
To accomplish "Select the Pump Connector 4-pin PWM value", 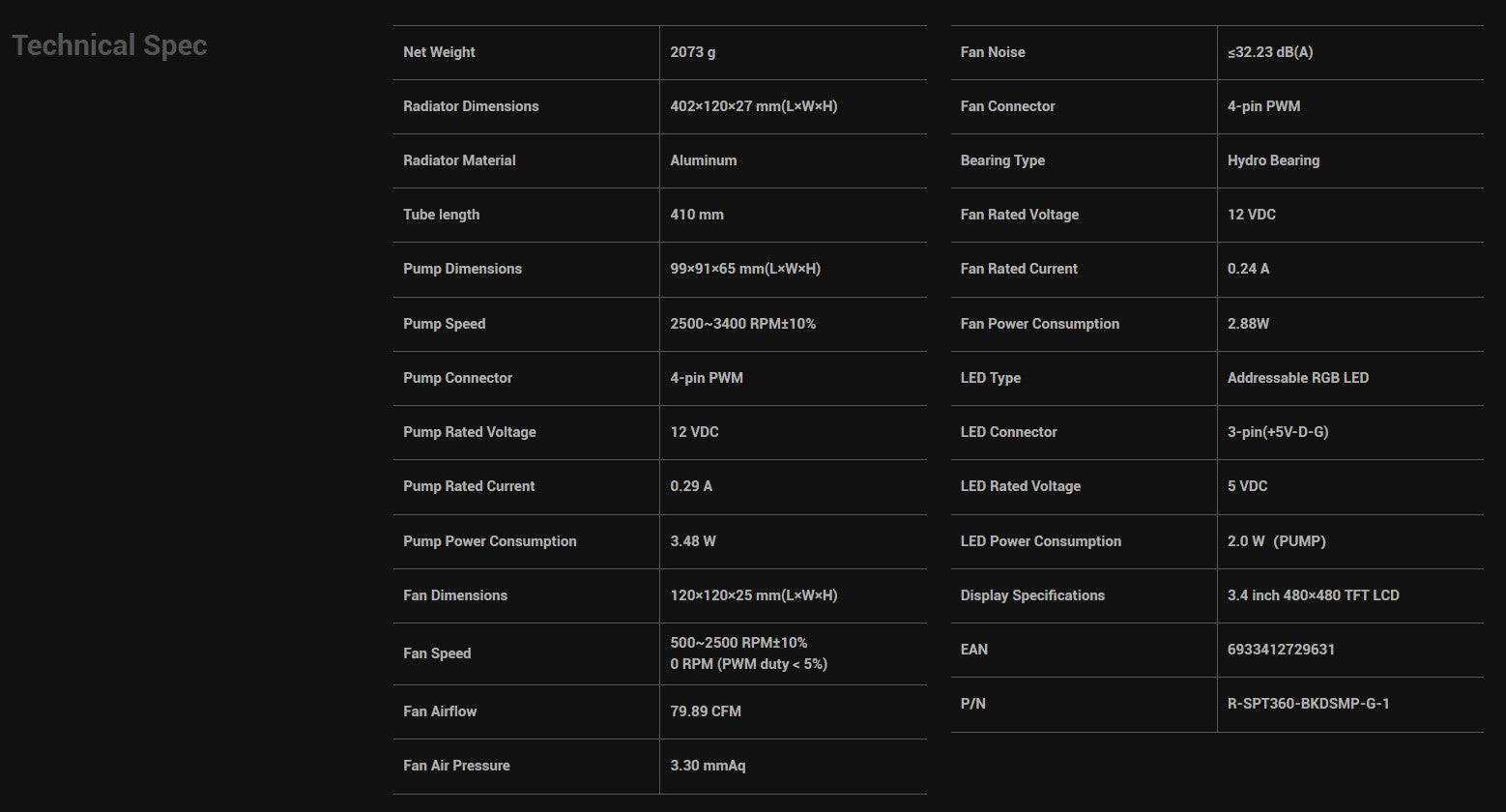I will pyautogui.click(x=707, y=378).
